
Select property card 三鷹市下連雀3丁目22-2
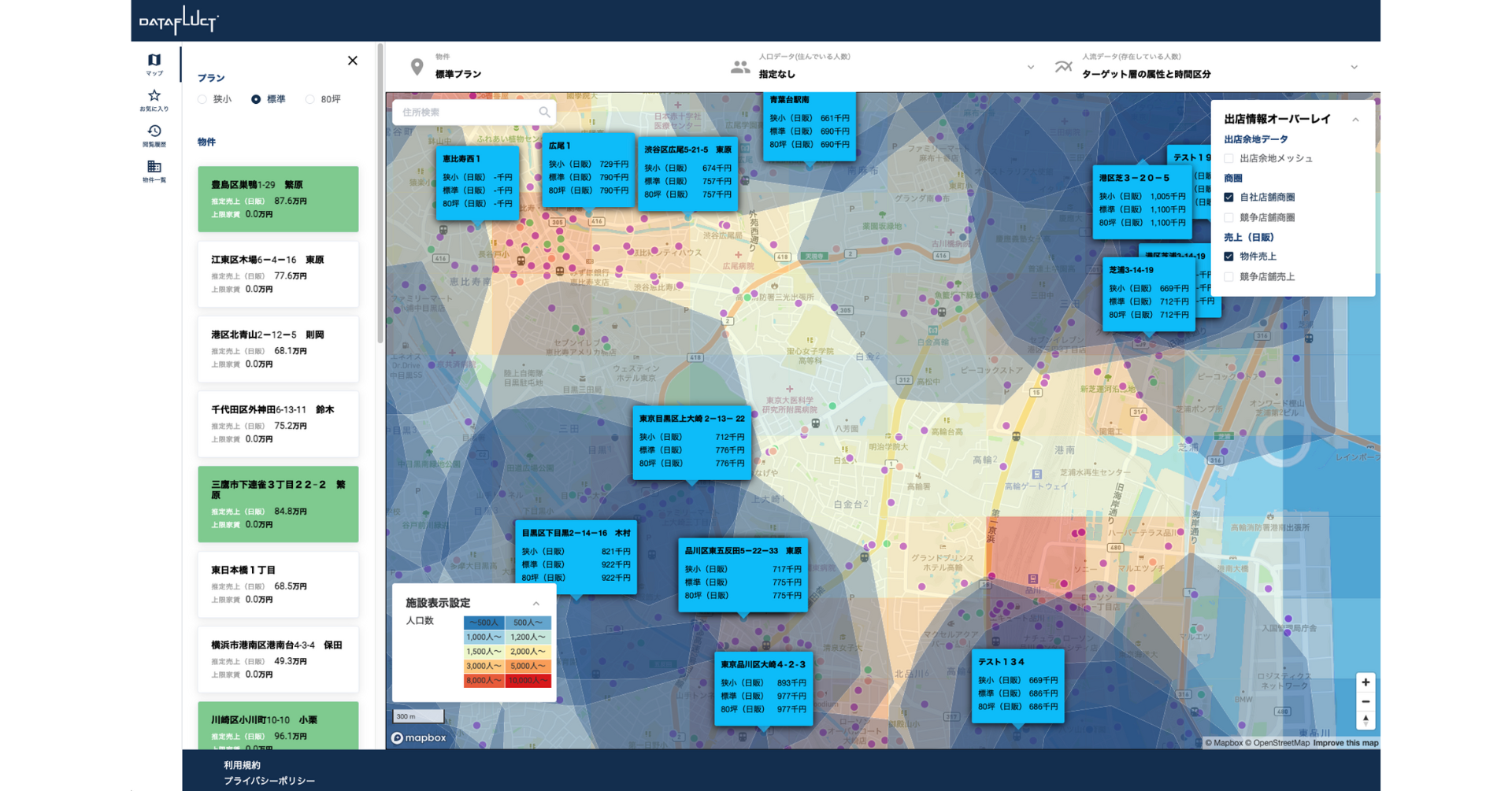tap(278, 504)
